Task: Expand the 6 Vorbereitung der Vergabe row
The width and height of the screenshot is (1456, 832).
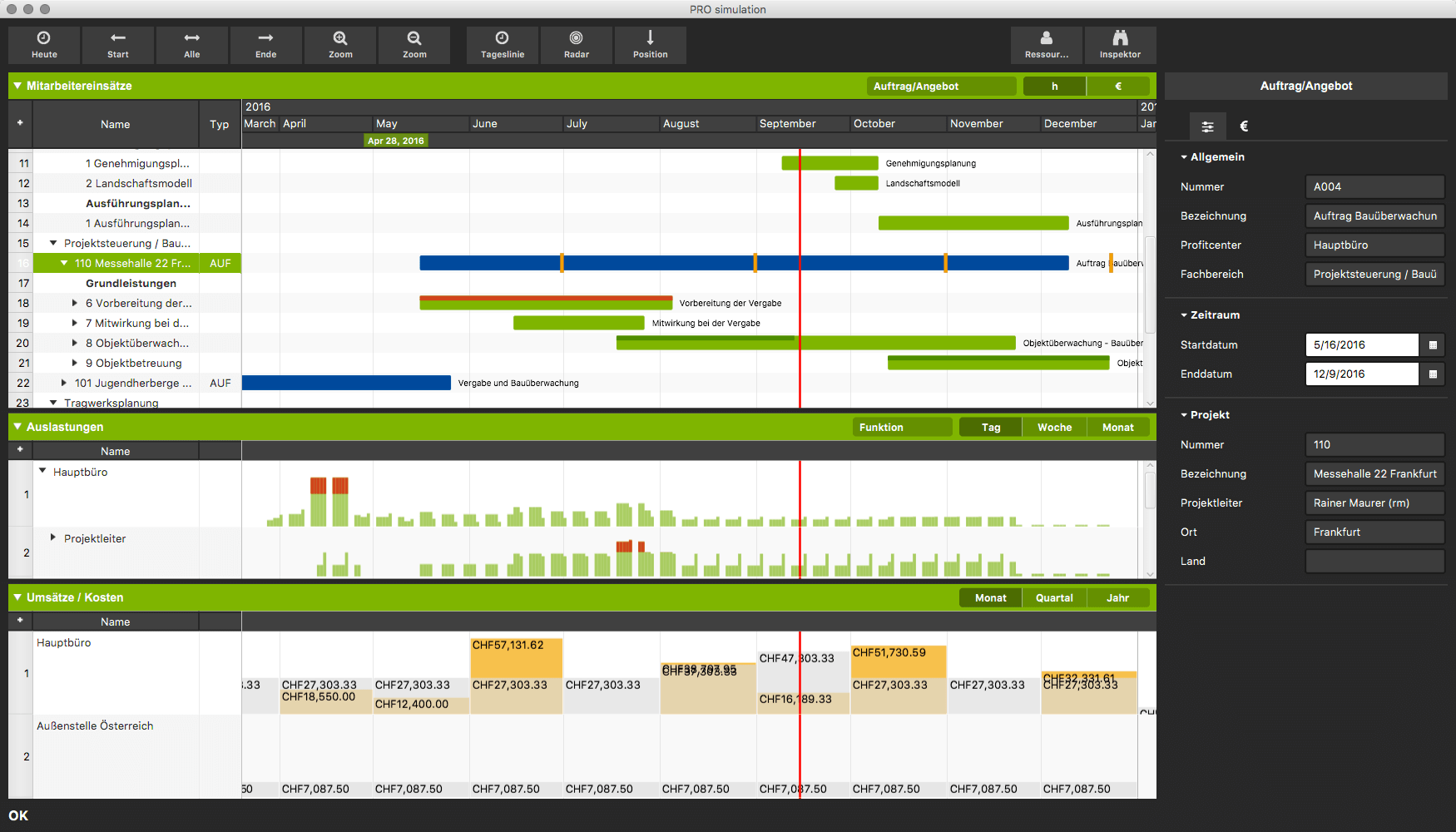Action: [x=75, y=303]
